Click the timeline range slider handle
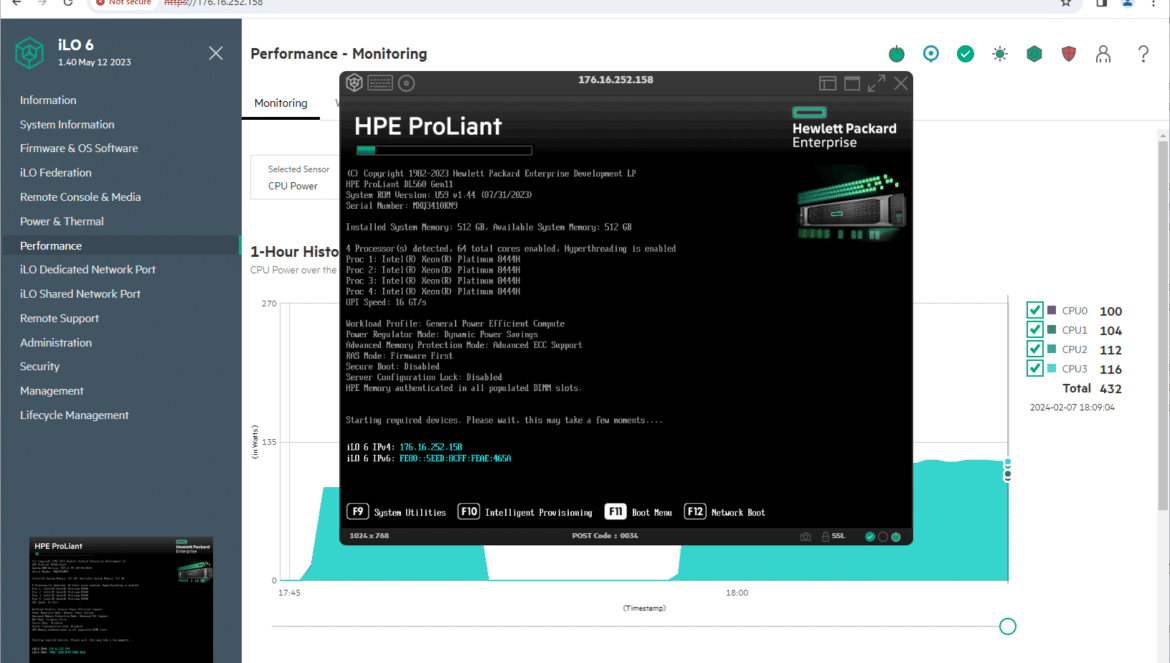 (1007, 626)
